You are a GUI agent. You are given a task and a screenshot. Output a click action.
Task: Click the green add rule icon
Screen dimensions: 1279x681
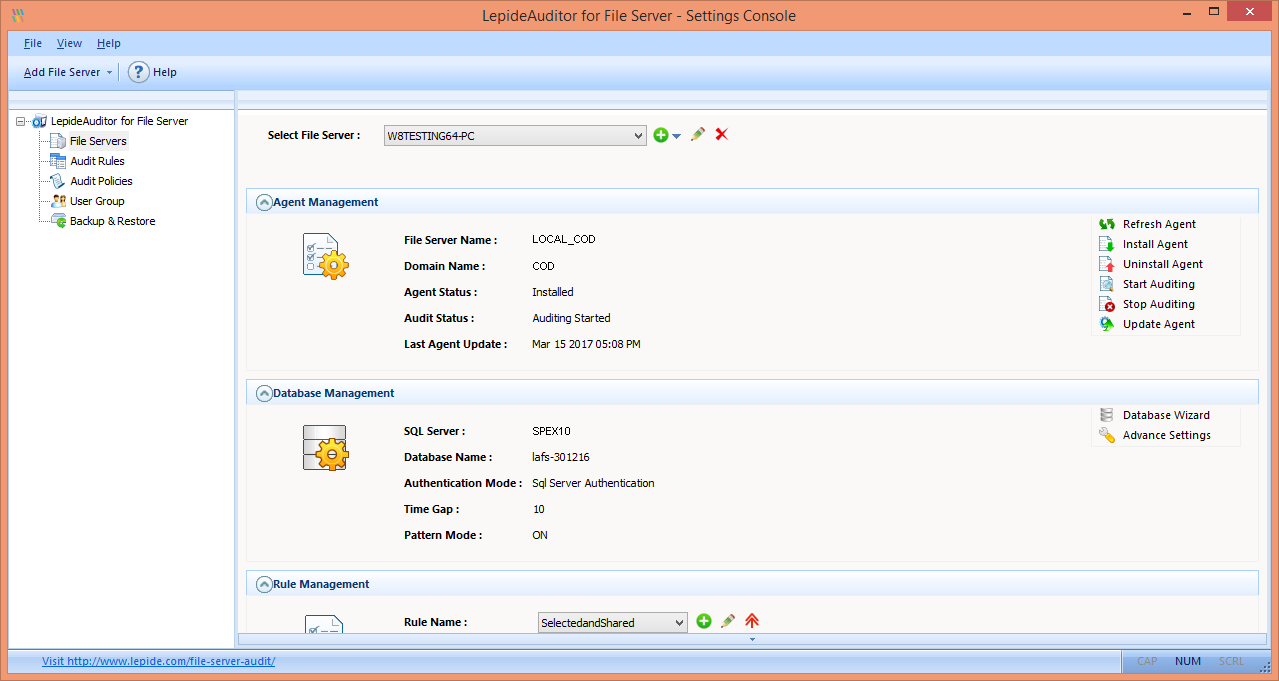pos(704,621)
